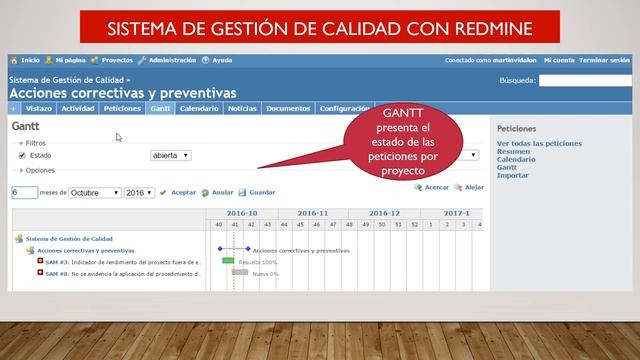Open the Administración menu link

point(172,60)
